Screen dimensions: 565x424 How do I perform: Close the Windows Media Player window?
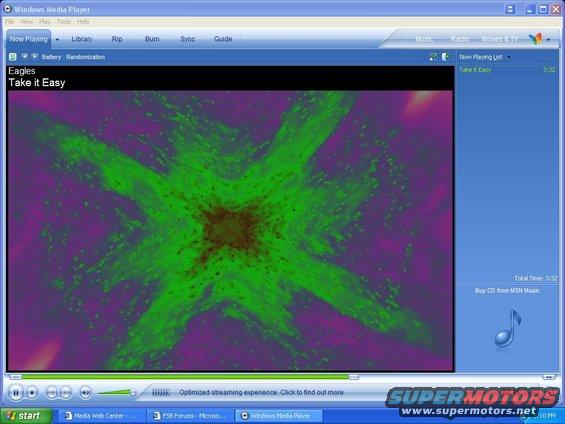556,9
